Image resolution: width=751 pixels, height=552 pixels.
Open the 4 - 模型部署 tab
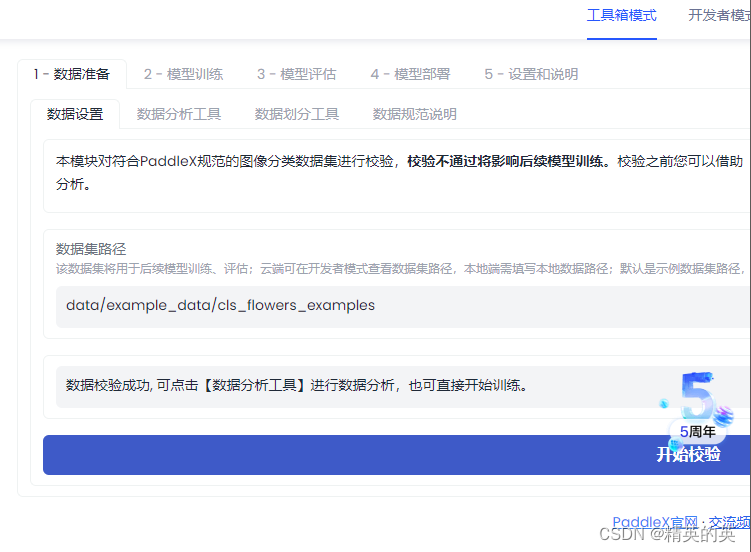pyautogui.click(x=410, y=74)
